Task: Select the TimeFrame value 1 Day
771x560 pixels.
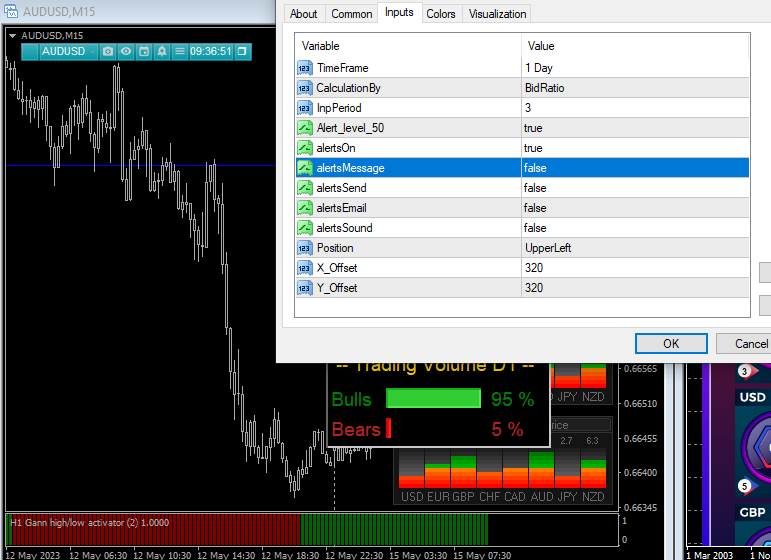Action: click(x=635, y=68)
